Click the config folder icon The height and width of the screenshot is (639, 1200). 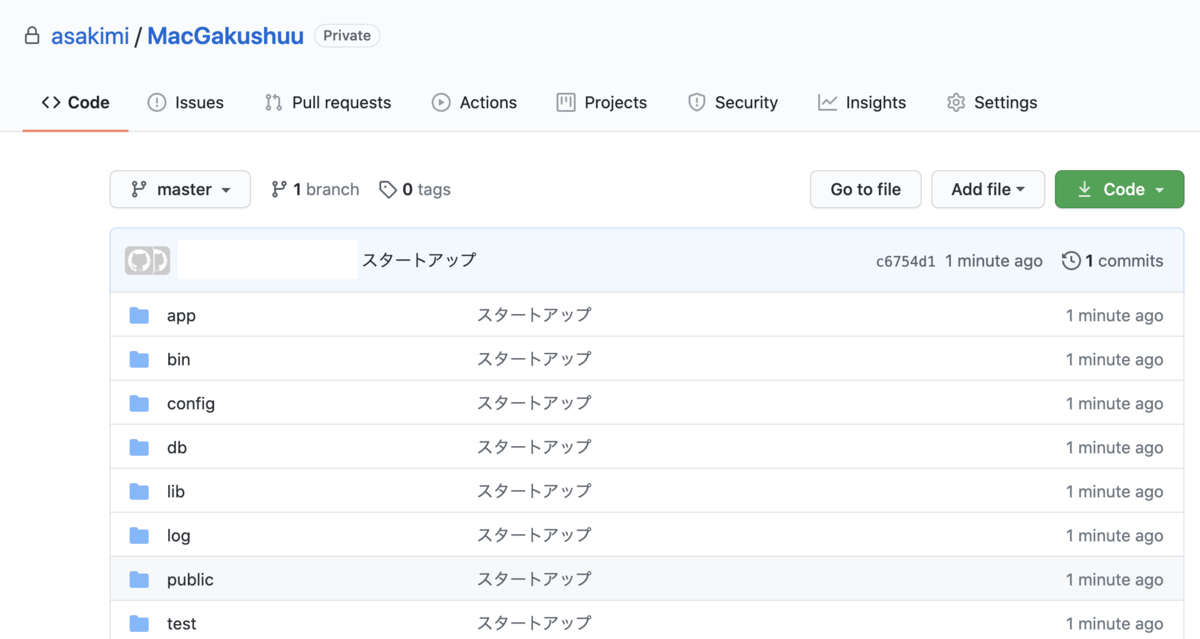139,404
